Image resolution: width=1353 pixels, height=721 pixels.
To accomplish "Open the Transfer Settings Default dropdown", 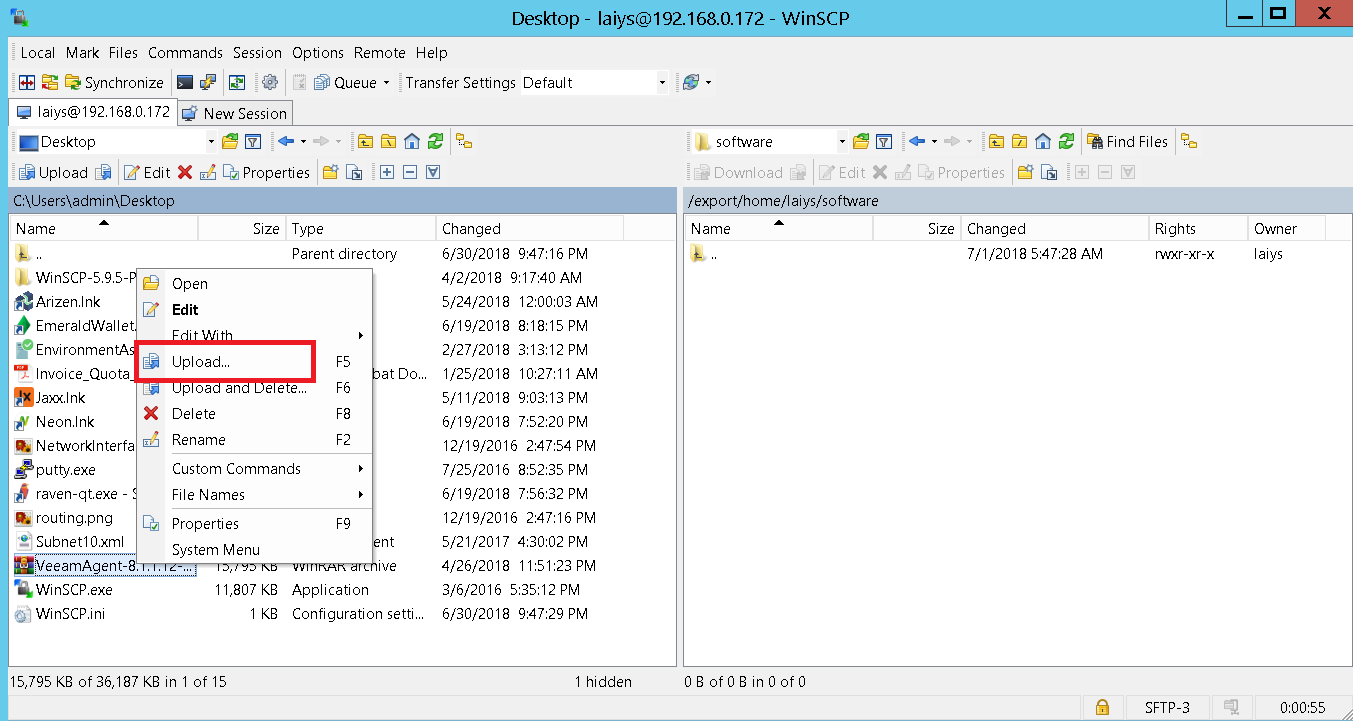I will 662,82.
